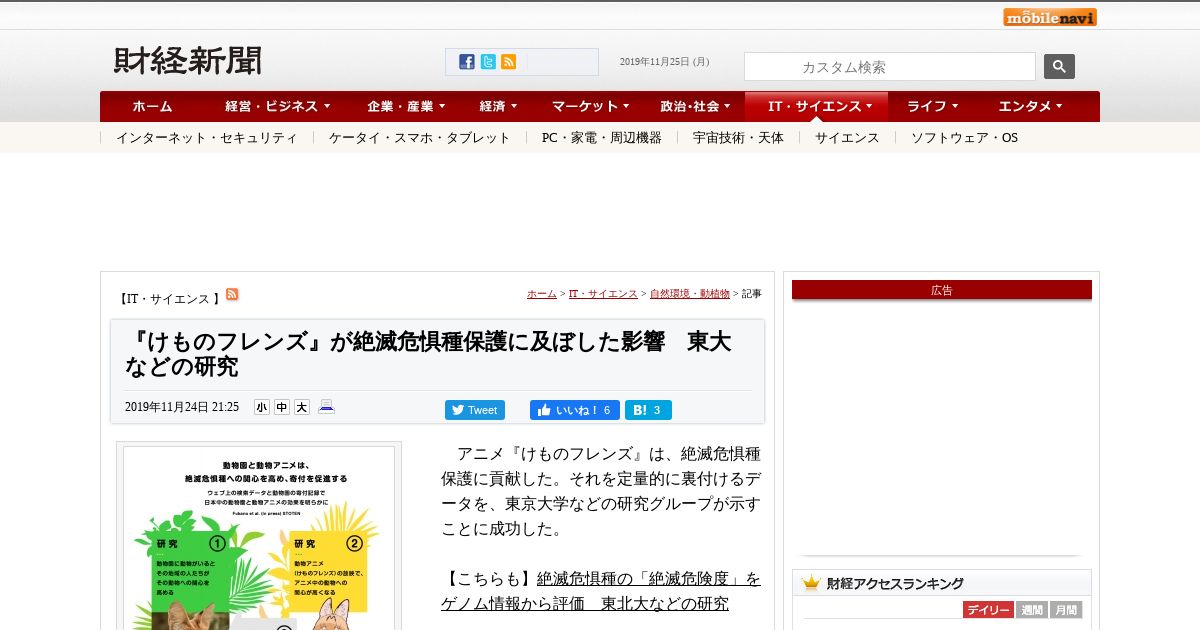The image size is (1200, 630).
Task: Open ソフトウェア・OS subcategory
Action: click(x=964, y=138)
